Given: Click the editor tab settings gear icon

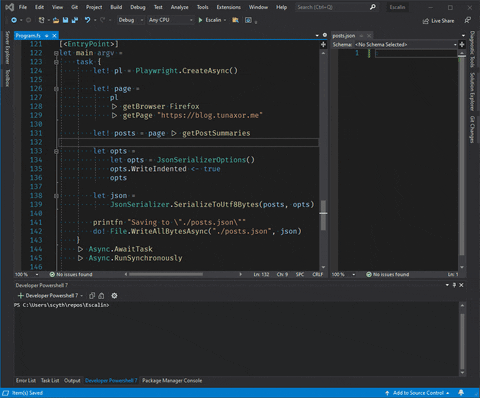Looking at the screenshot, I should 325,35.
